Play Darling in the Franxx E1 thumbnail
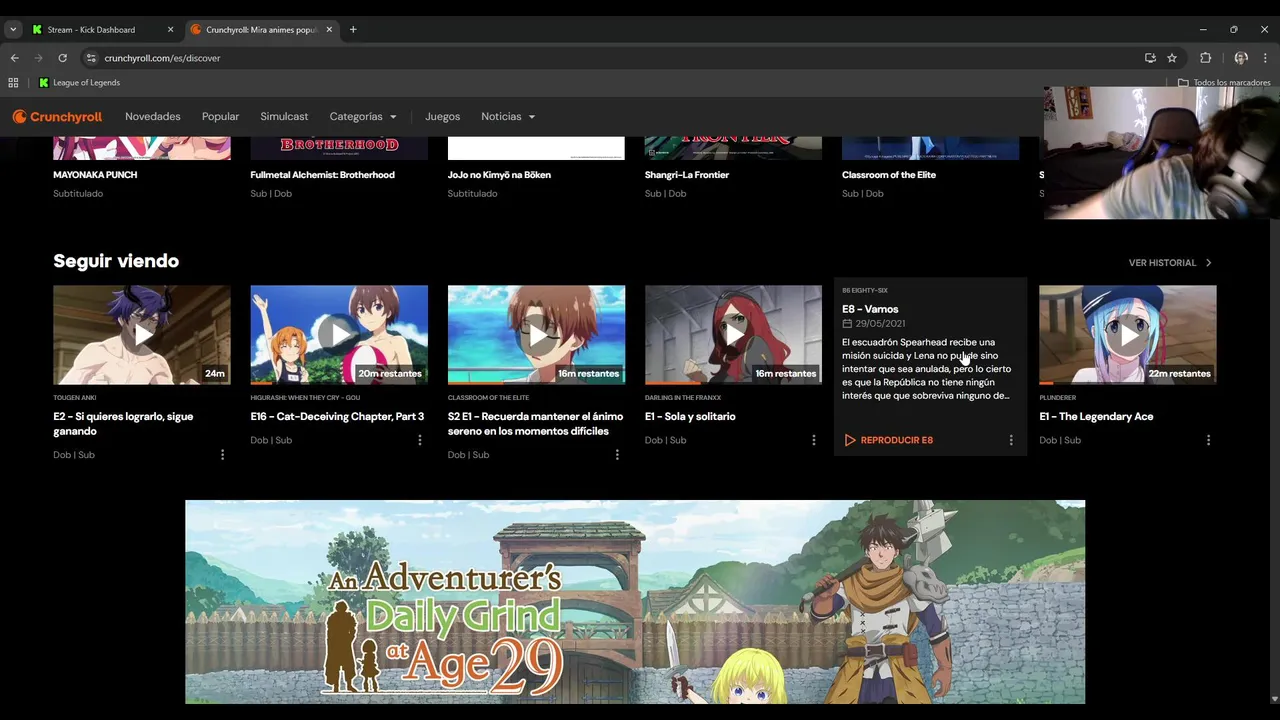 click(x=733, y=335)
